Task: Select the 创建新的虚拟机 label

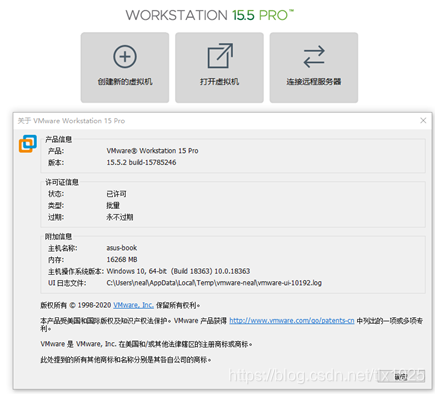Action: coord(125,82)
